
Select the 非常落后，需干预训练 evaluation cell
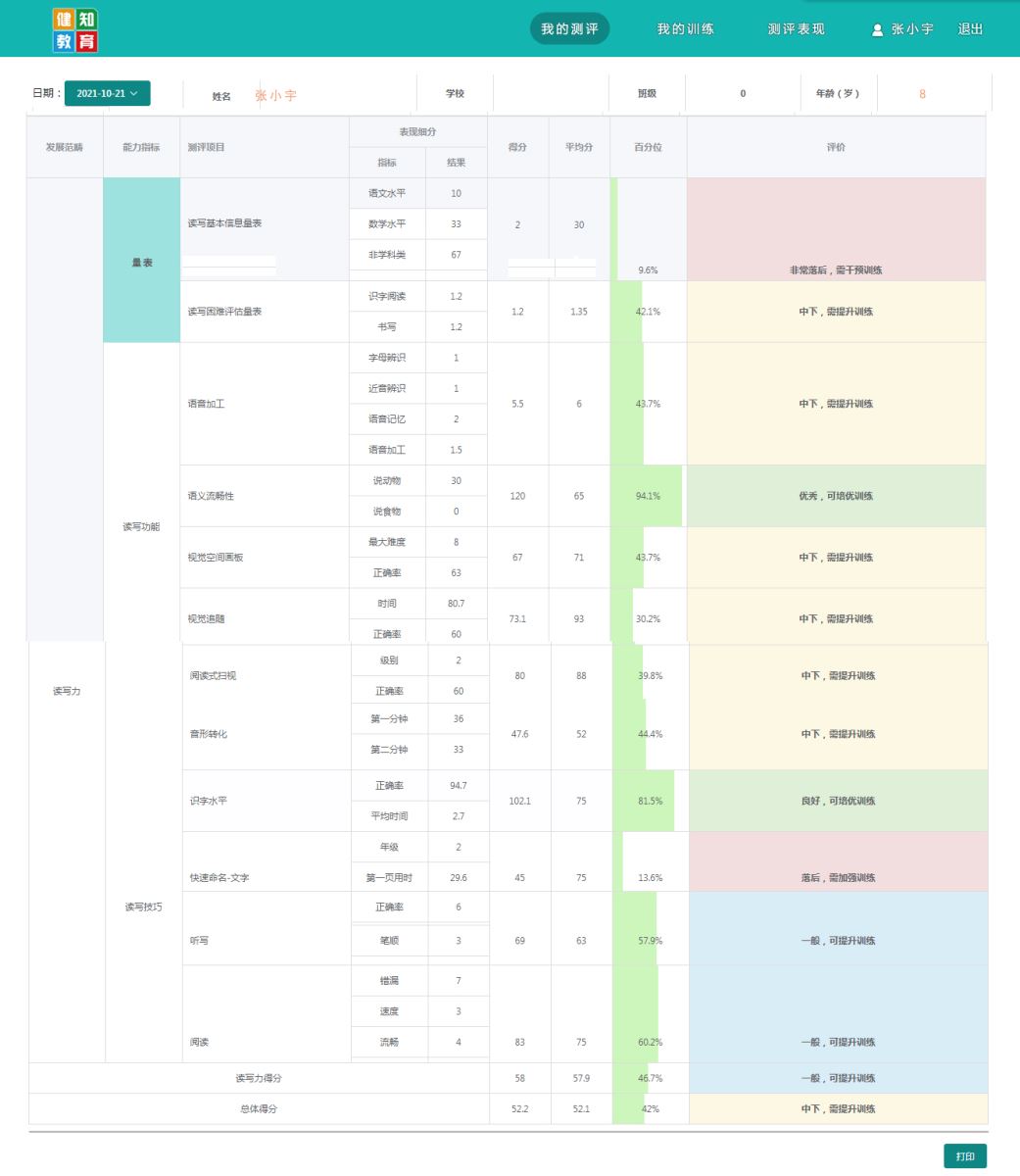pos(836,230)
